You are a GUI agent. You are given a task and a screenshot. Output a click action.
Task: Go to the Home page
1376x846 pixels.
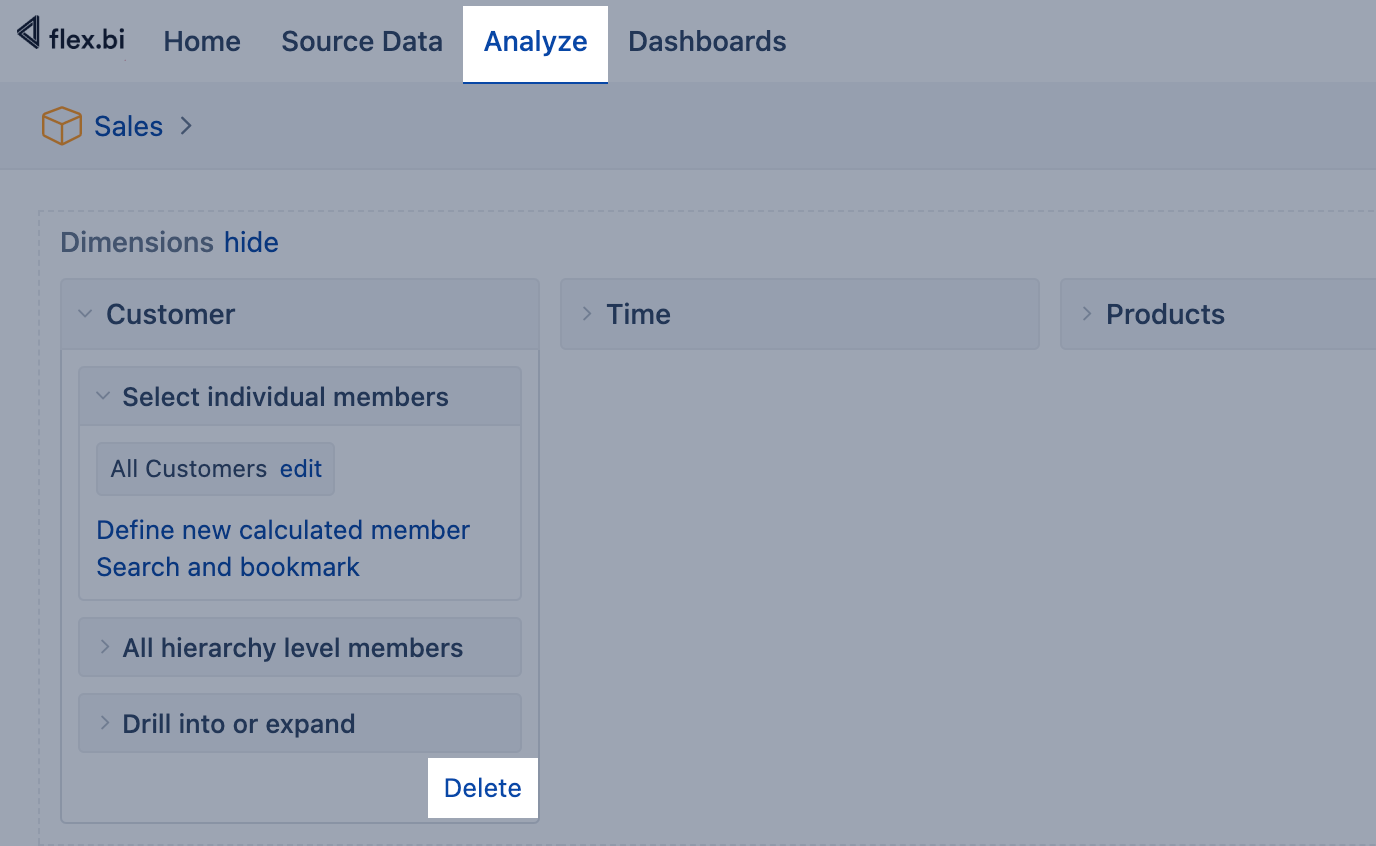click(202, 42)
